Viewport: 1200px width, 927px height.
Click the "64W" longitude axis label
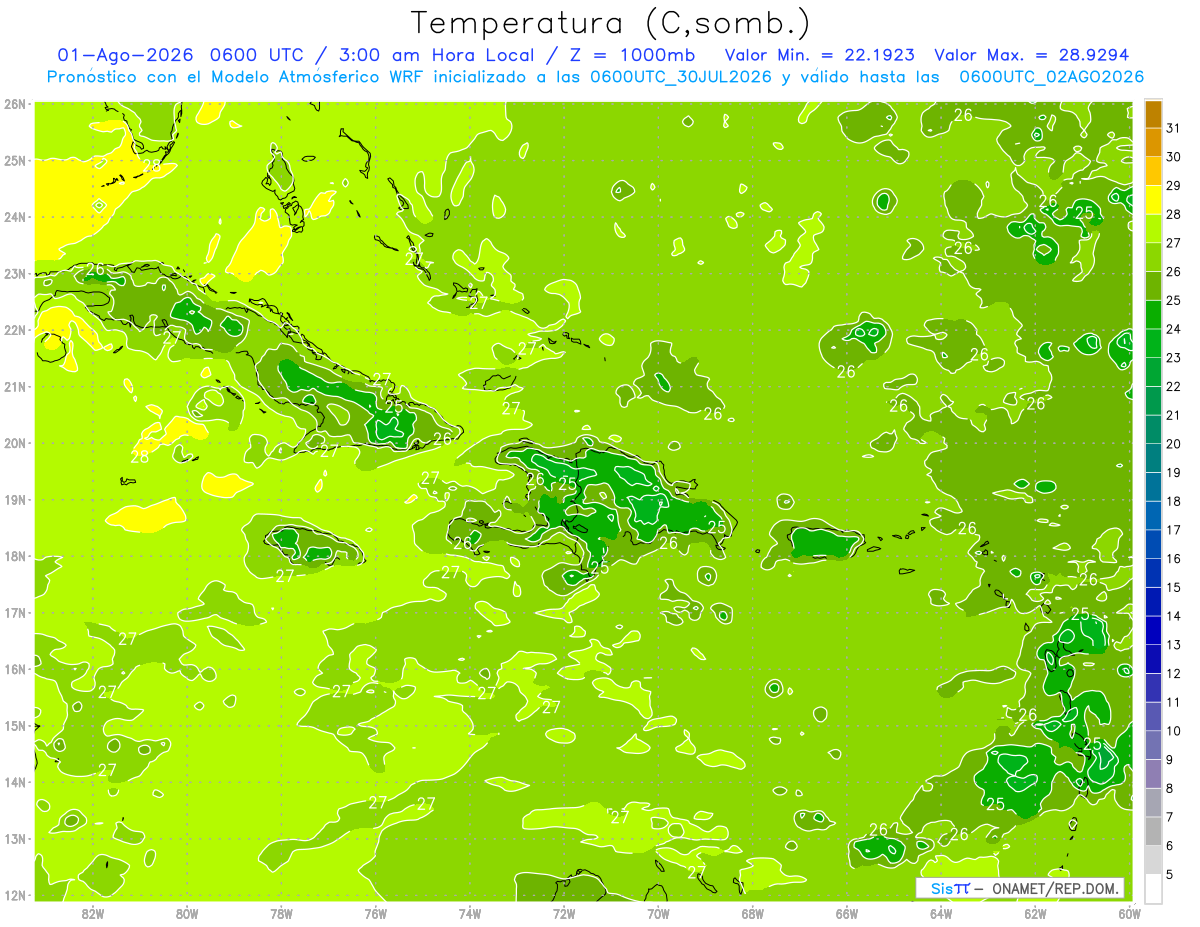coord(941,913)
